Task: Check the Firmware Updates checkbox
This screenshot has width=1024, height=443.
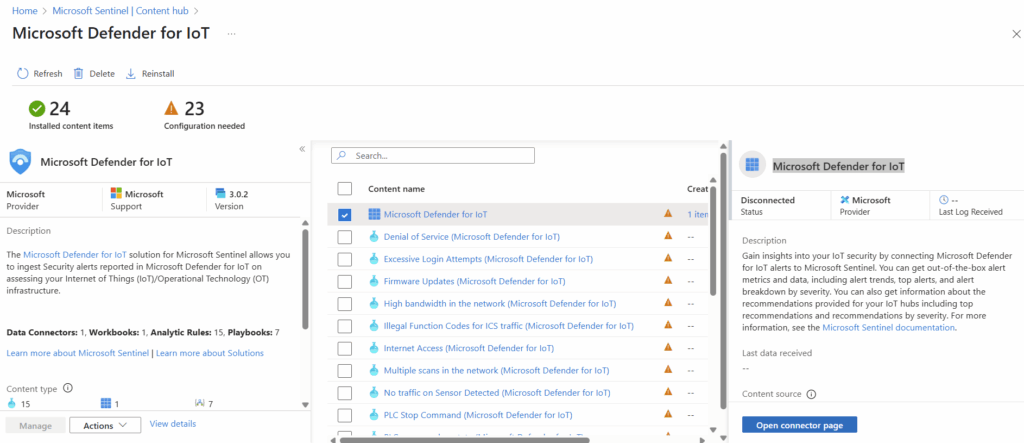Action: [x=345, y=281]
